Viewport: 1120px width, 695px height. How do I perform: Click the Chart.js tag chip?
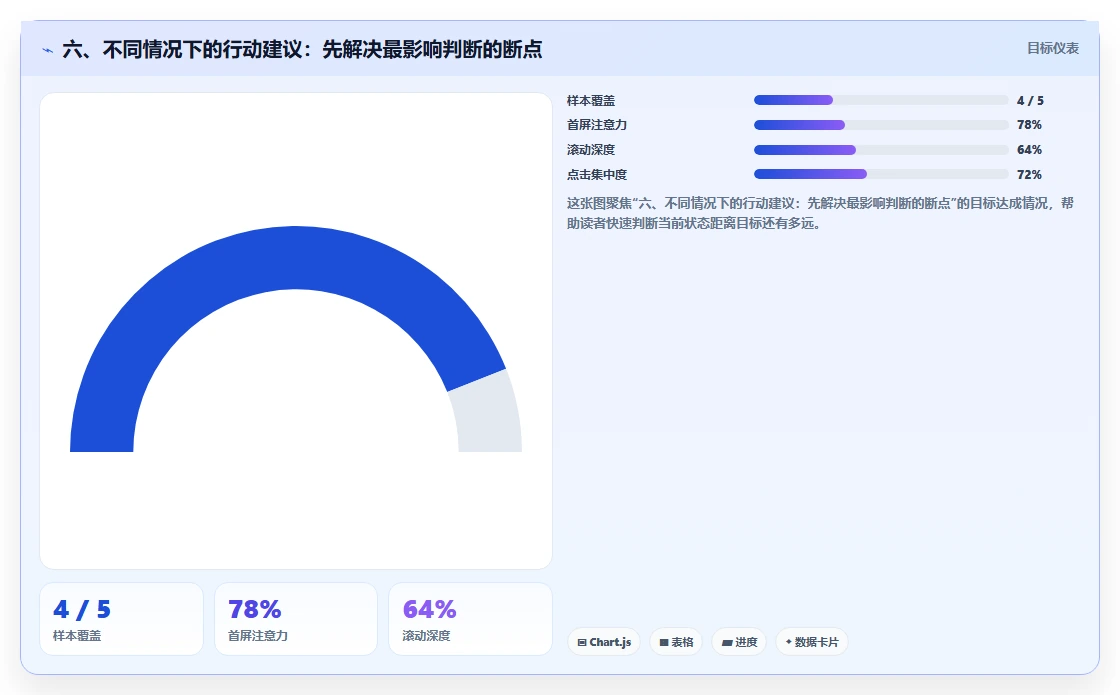tap(604, 642)
